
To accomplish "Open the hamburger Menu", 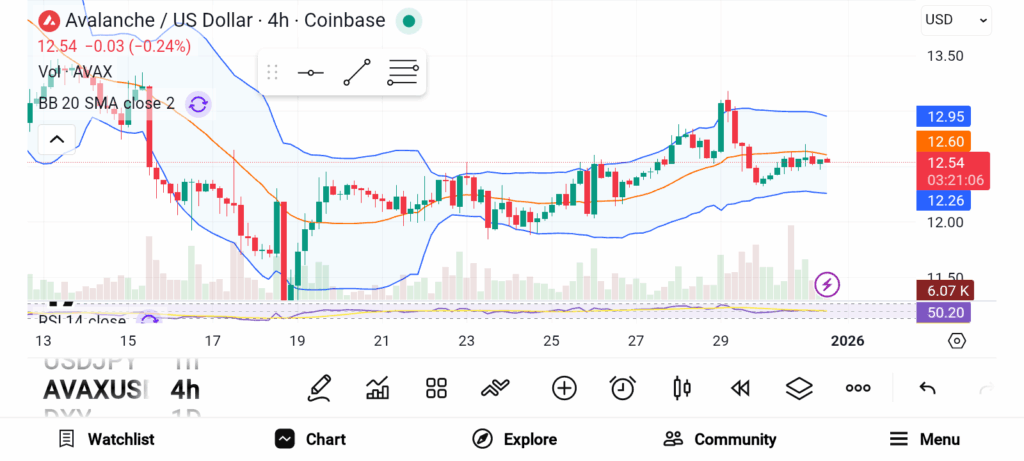I will 925,439.
